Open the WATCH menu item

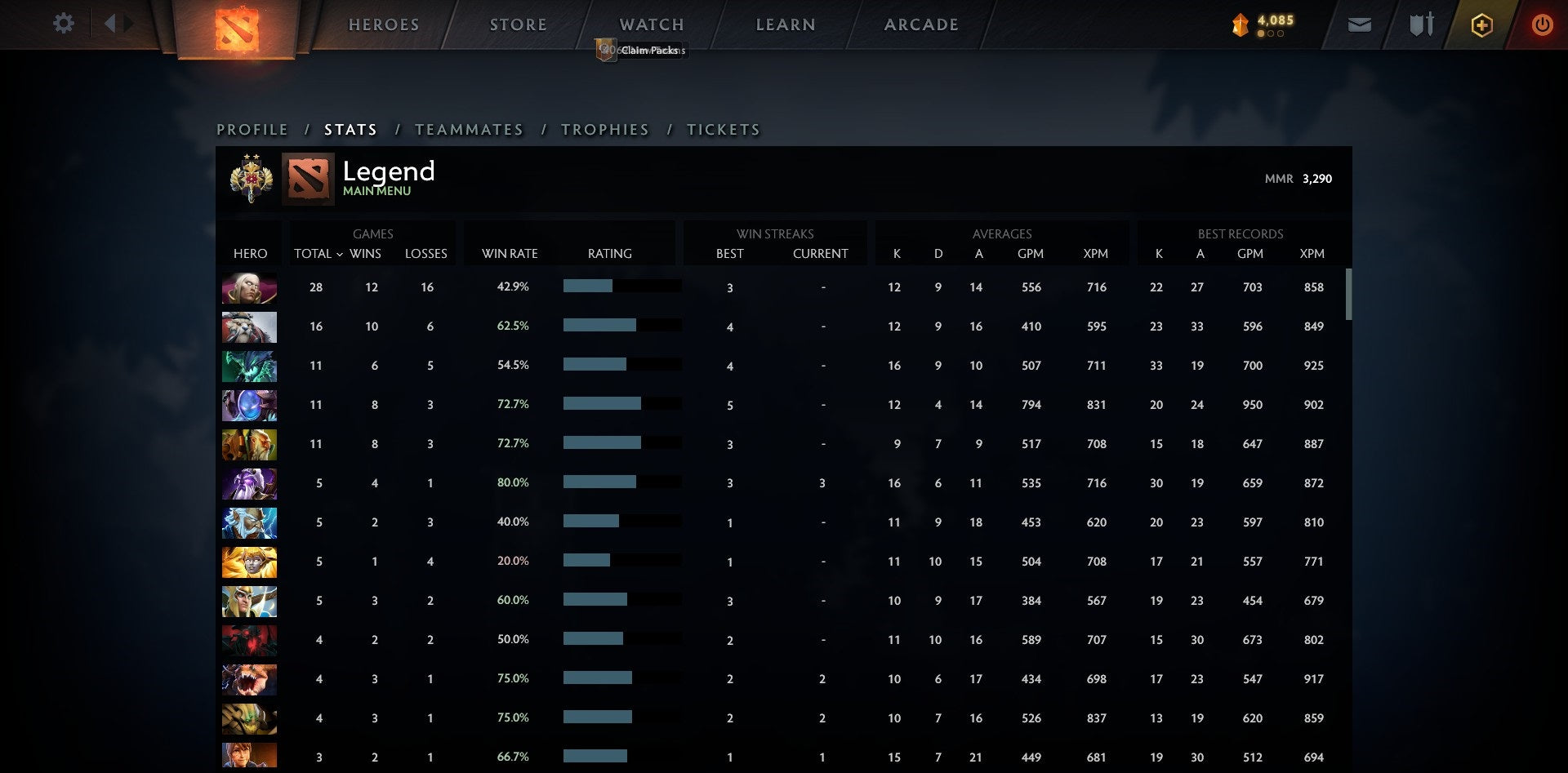(651, 24)
